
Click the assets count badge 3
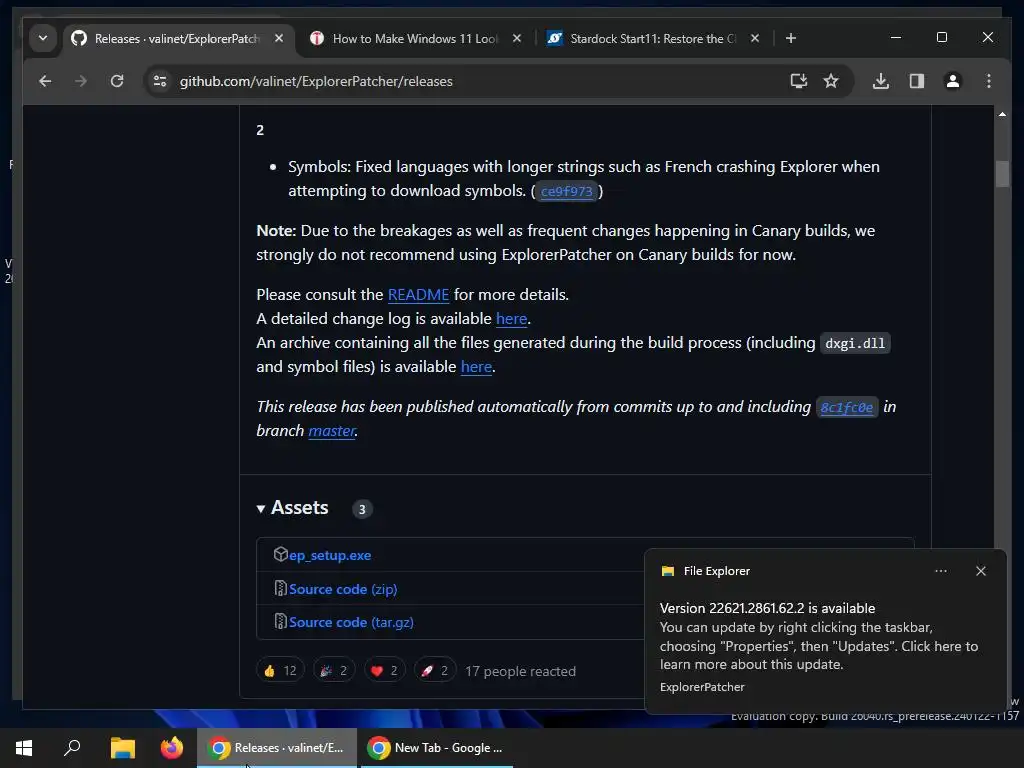click(x=362, y=509)
